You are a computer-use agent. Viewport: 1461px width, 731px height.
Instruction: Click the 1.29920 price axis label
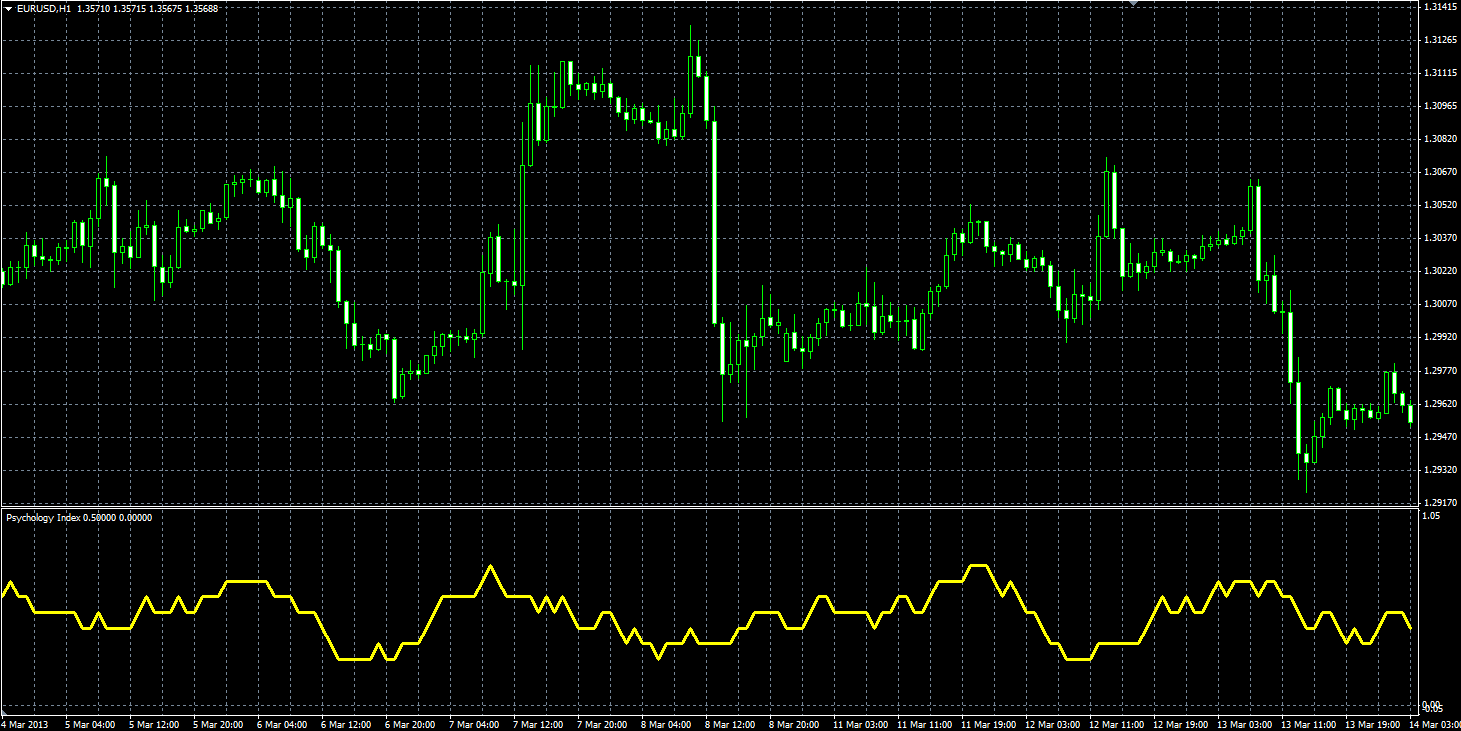pyautogui.click(x=1440, y=337)
